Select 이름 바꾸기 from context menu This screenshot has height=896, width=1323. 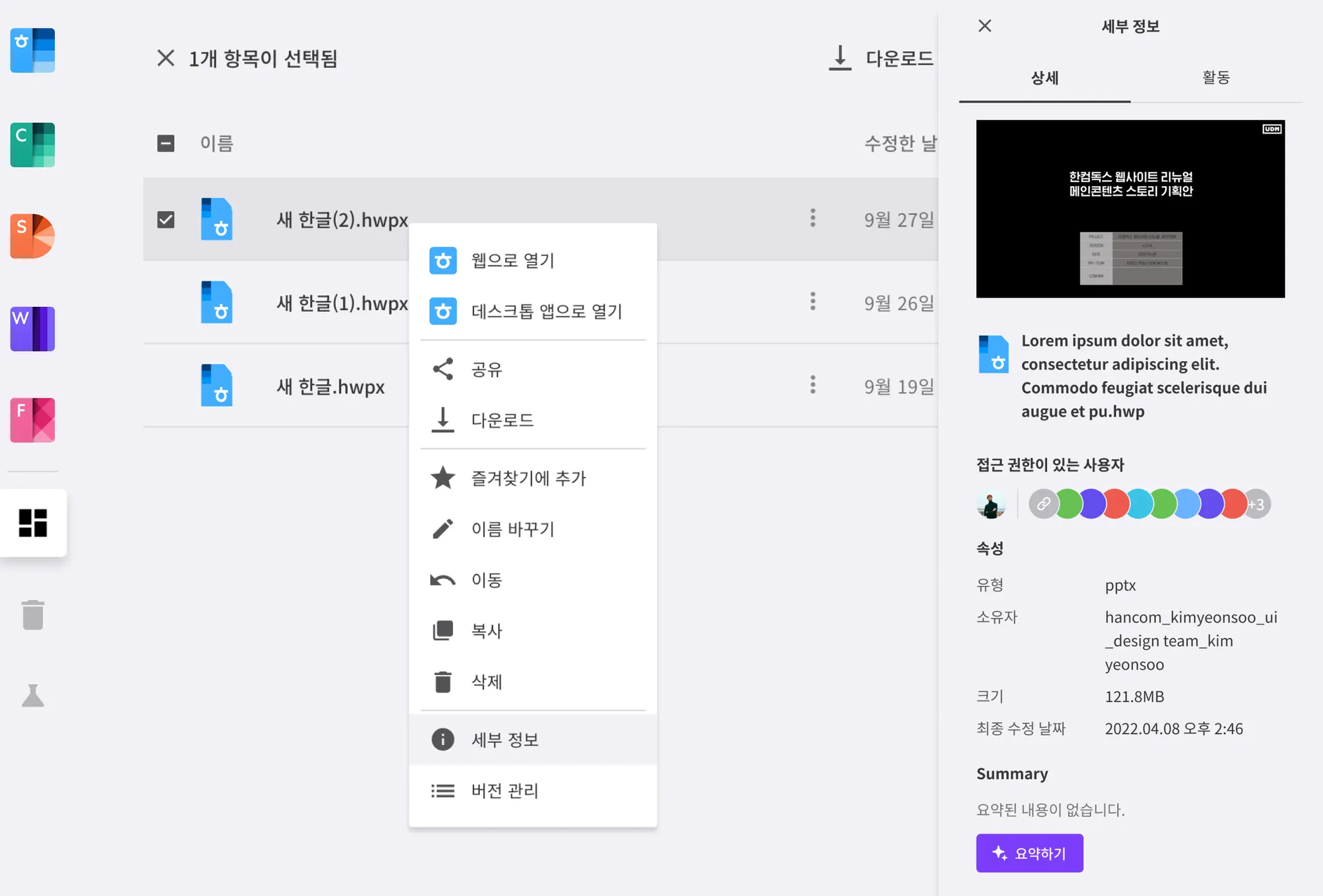click(512, 529)
